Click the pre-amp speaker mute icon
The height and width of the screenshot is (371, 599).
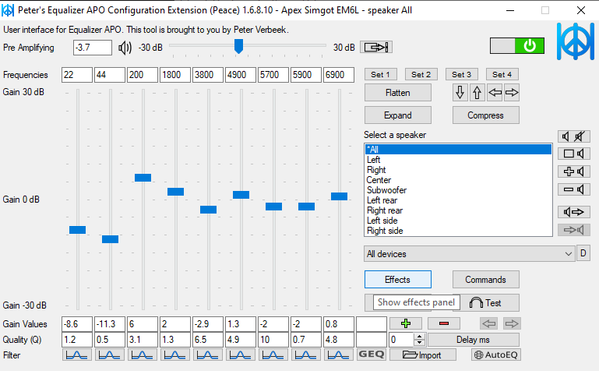pos(125,48)
